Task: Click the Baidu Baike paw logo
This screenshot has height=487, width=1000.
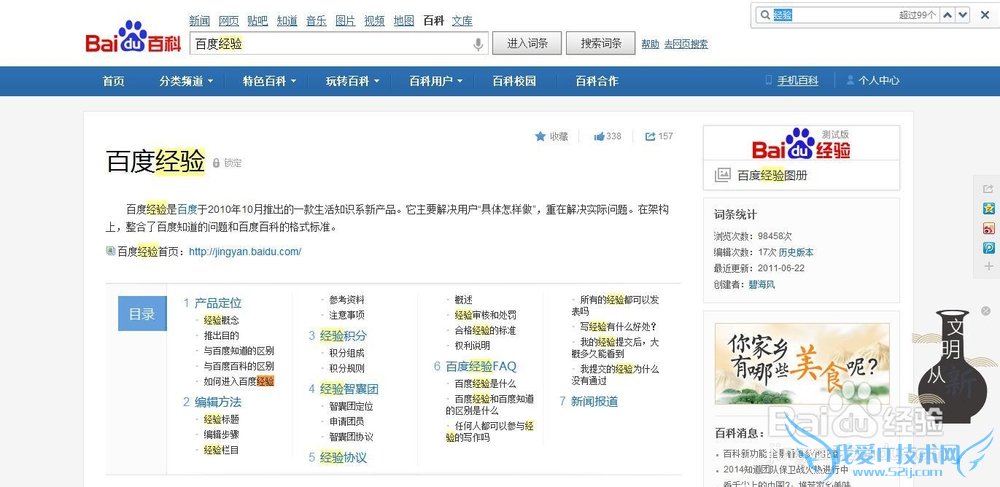Action: pyautogui.click(x=133, y=36)
